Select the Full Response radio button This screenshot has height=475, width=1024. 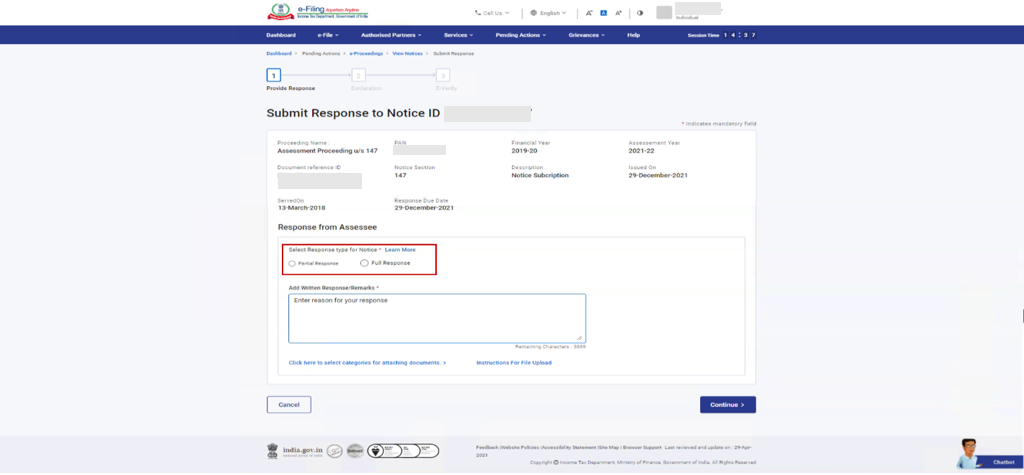pos(364,263)
